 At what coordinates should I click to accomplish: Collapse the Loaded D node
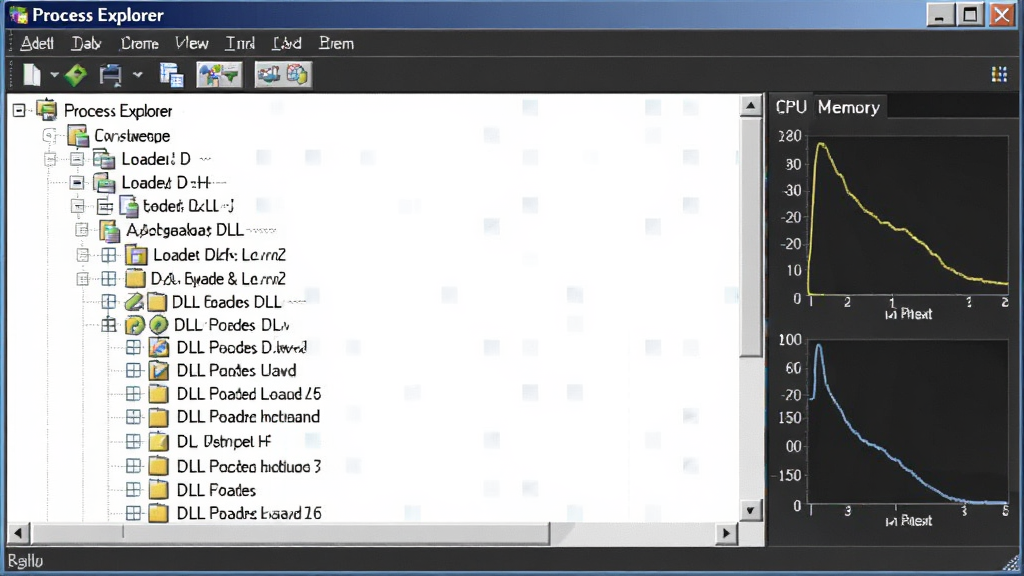[76, 159]
